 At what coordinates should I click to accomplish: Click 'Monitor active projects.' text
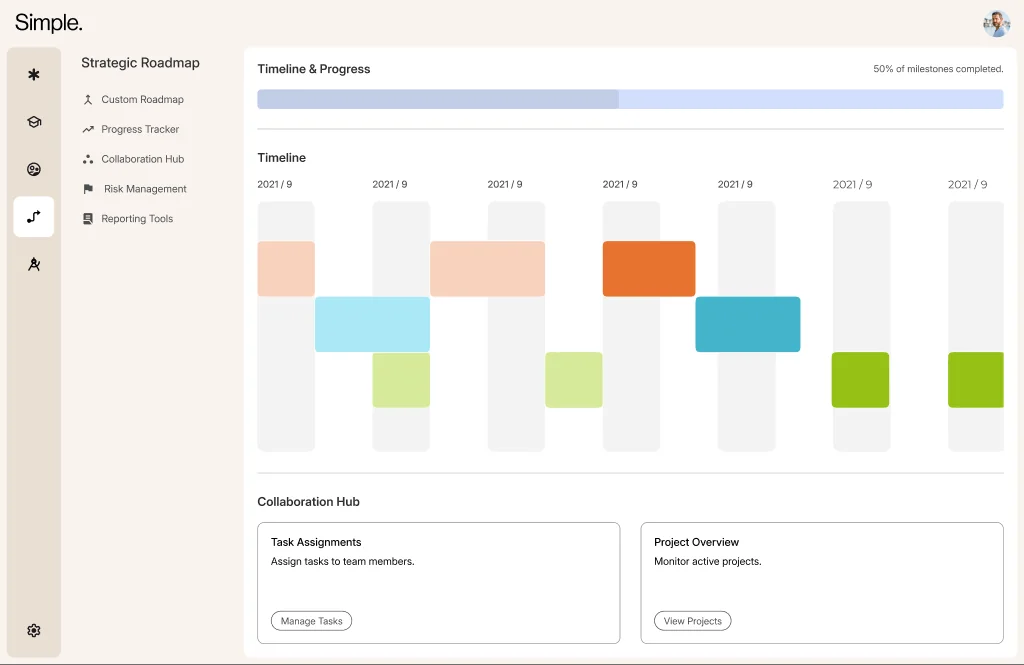(708, 561)
